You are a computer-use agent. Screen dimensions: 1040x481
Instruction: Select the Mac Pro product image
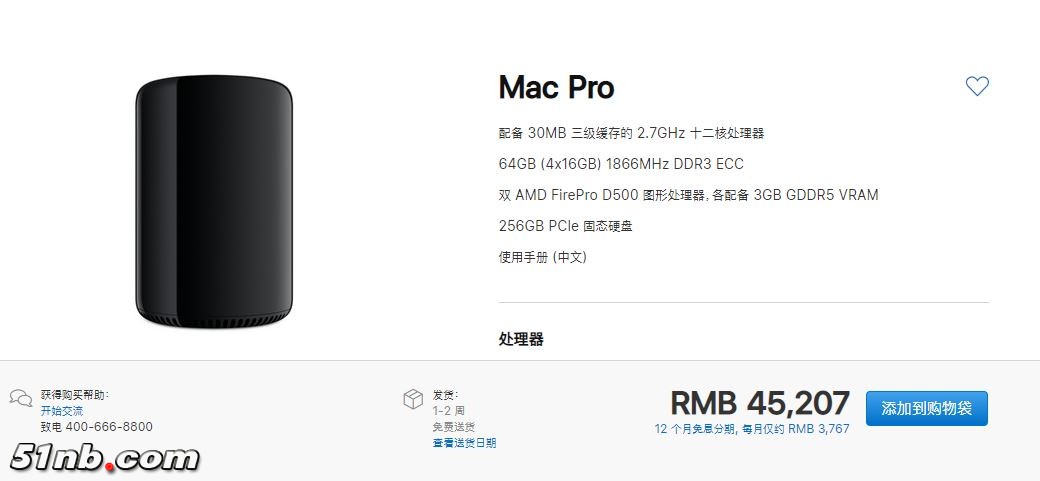coord(214,201)
